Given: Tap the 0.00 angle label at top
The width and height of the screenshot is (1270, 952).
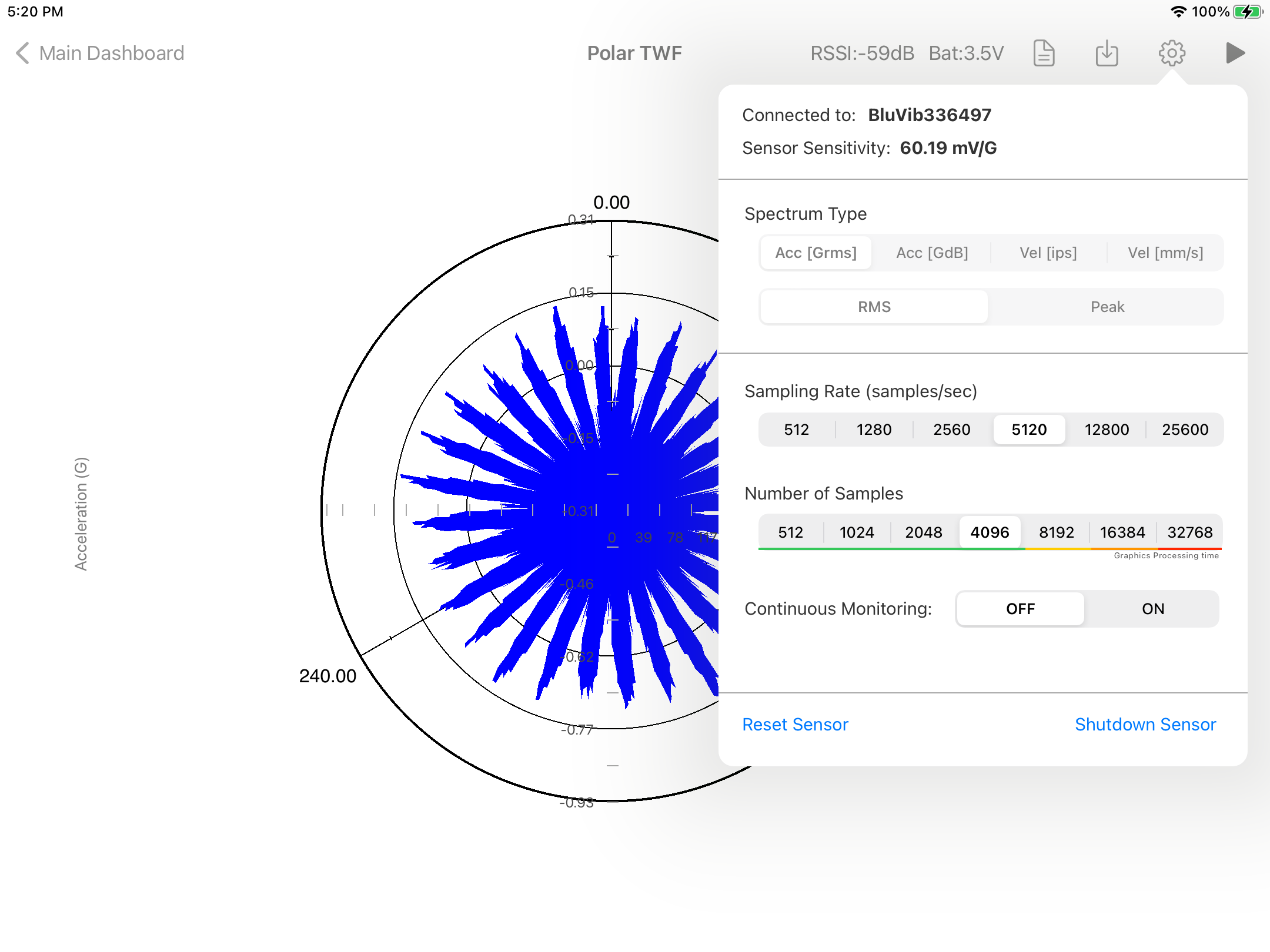Looking at the screenshot, I should point(611,202).
